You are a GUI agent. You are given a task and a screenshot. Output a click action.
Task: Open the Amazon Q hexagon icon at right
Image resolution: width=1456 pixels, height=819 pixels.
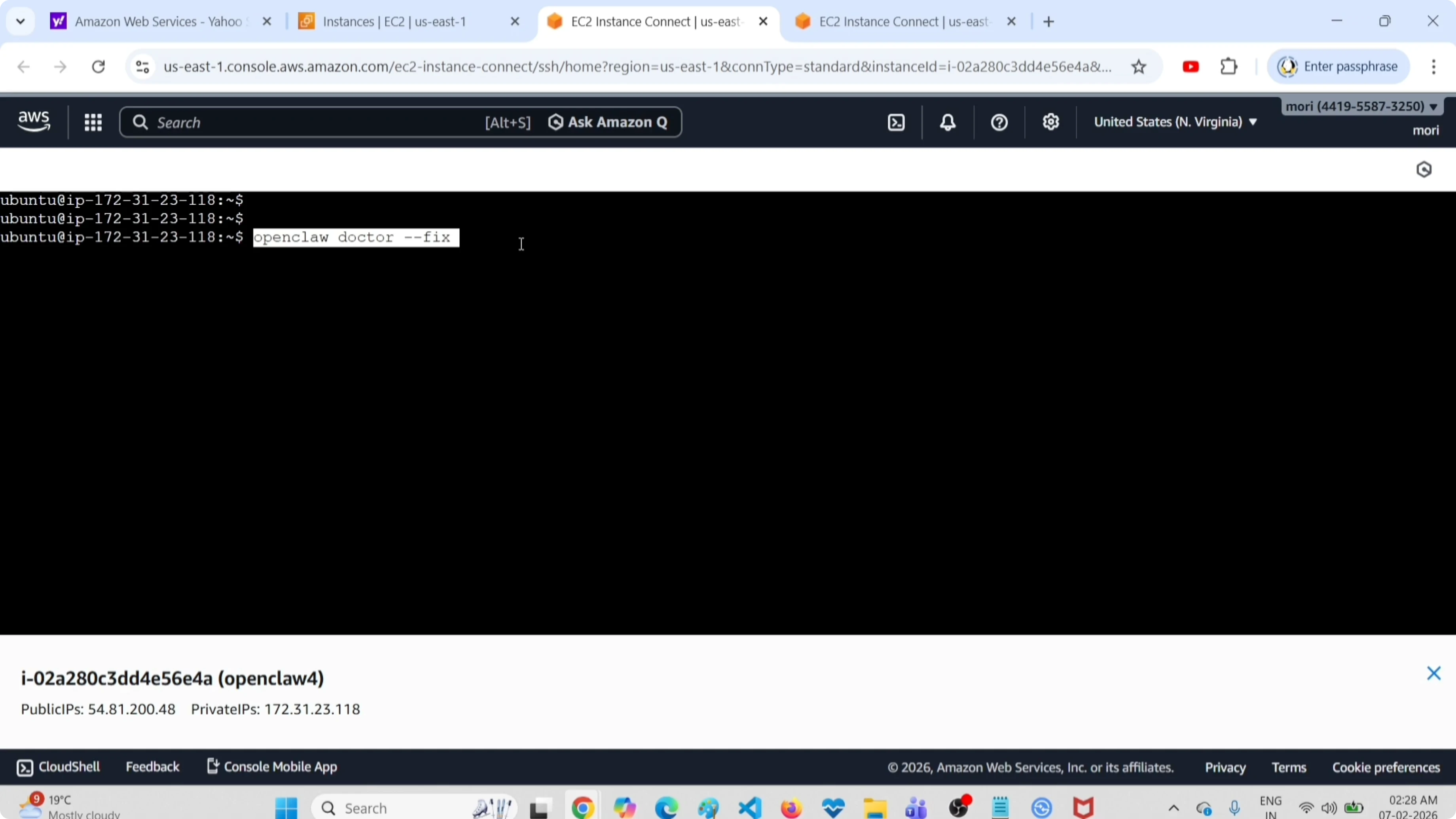pos(1424,170)
